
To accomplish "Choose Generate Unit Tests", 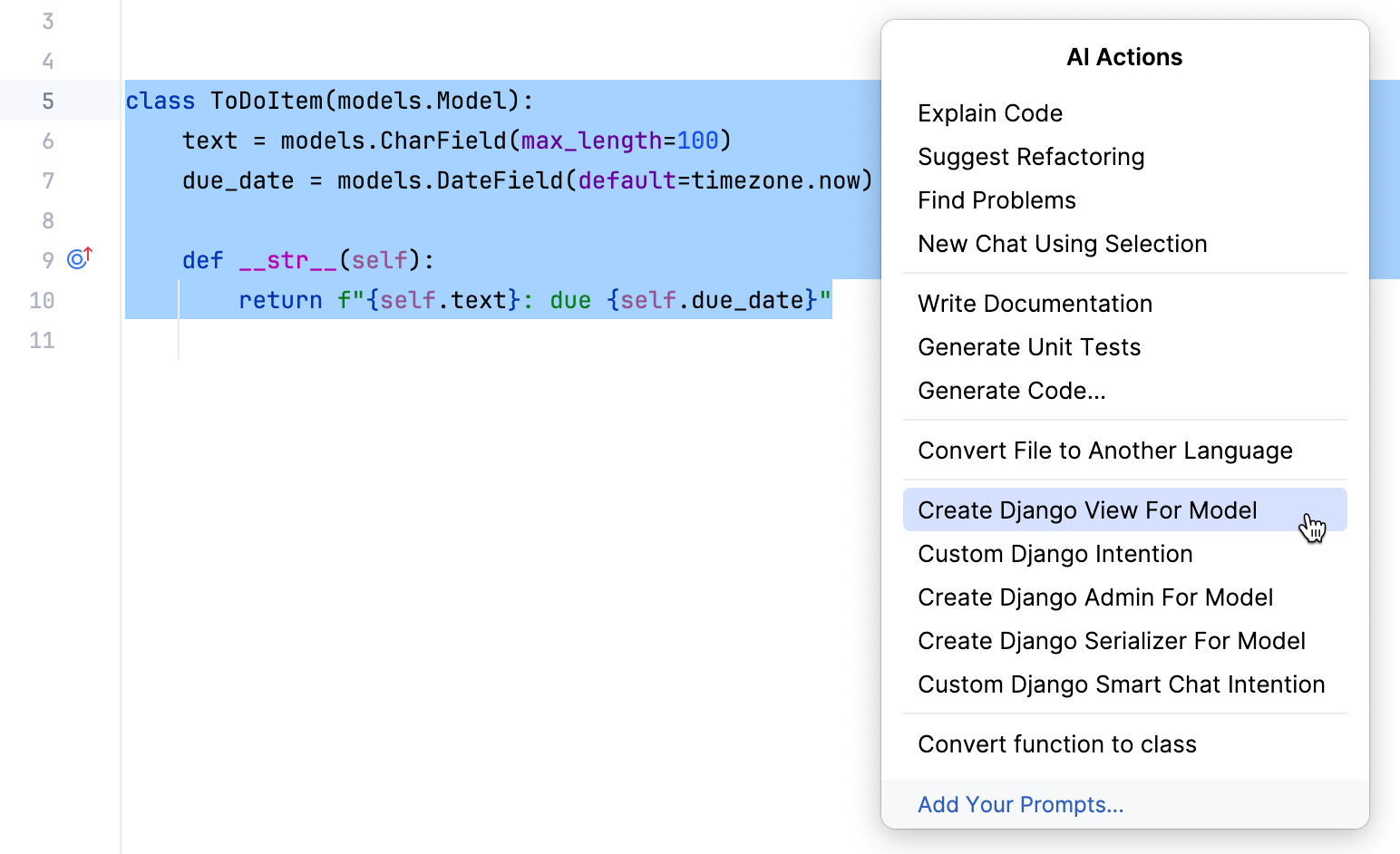I will tap(1029, 346).
